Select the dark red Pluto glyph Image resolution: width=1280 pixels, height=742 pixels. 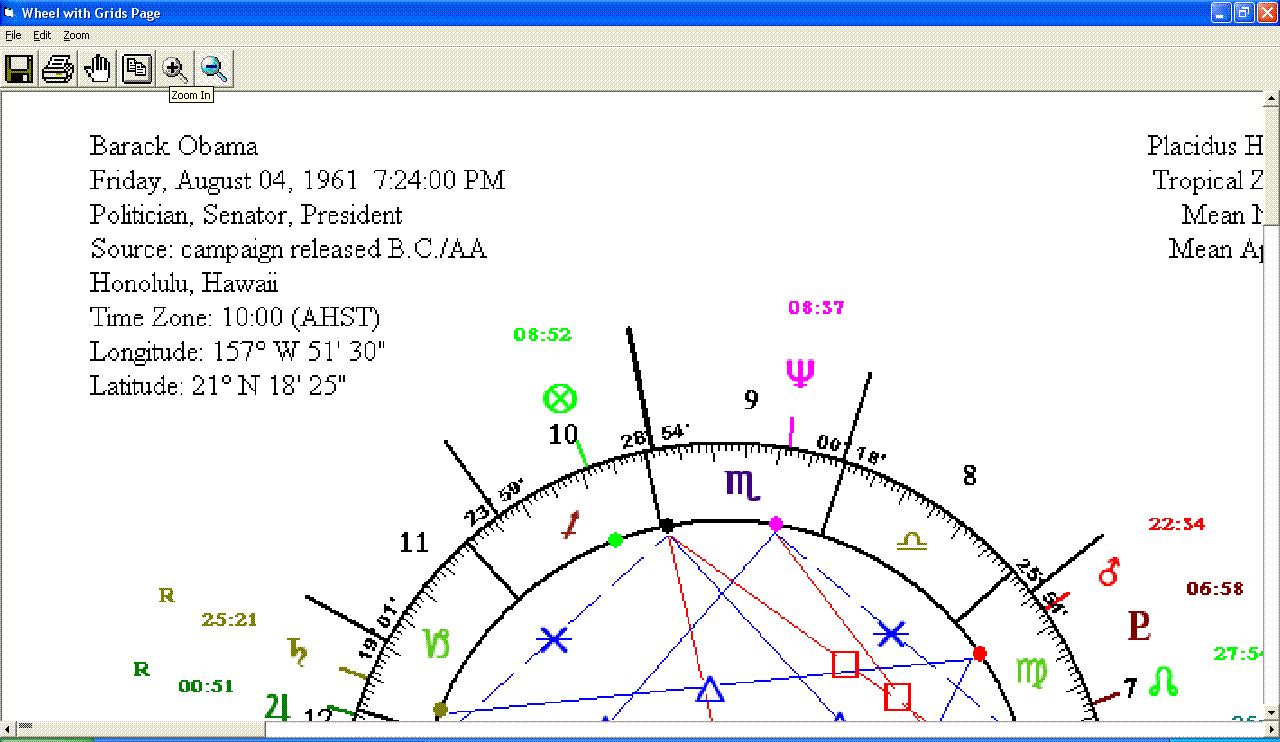tap(1139, 626)
